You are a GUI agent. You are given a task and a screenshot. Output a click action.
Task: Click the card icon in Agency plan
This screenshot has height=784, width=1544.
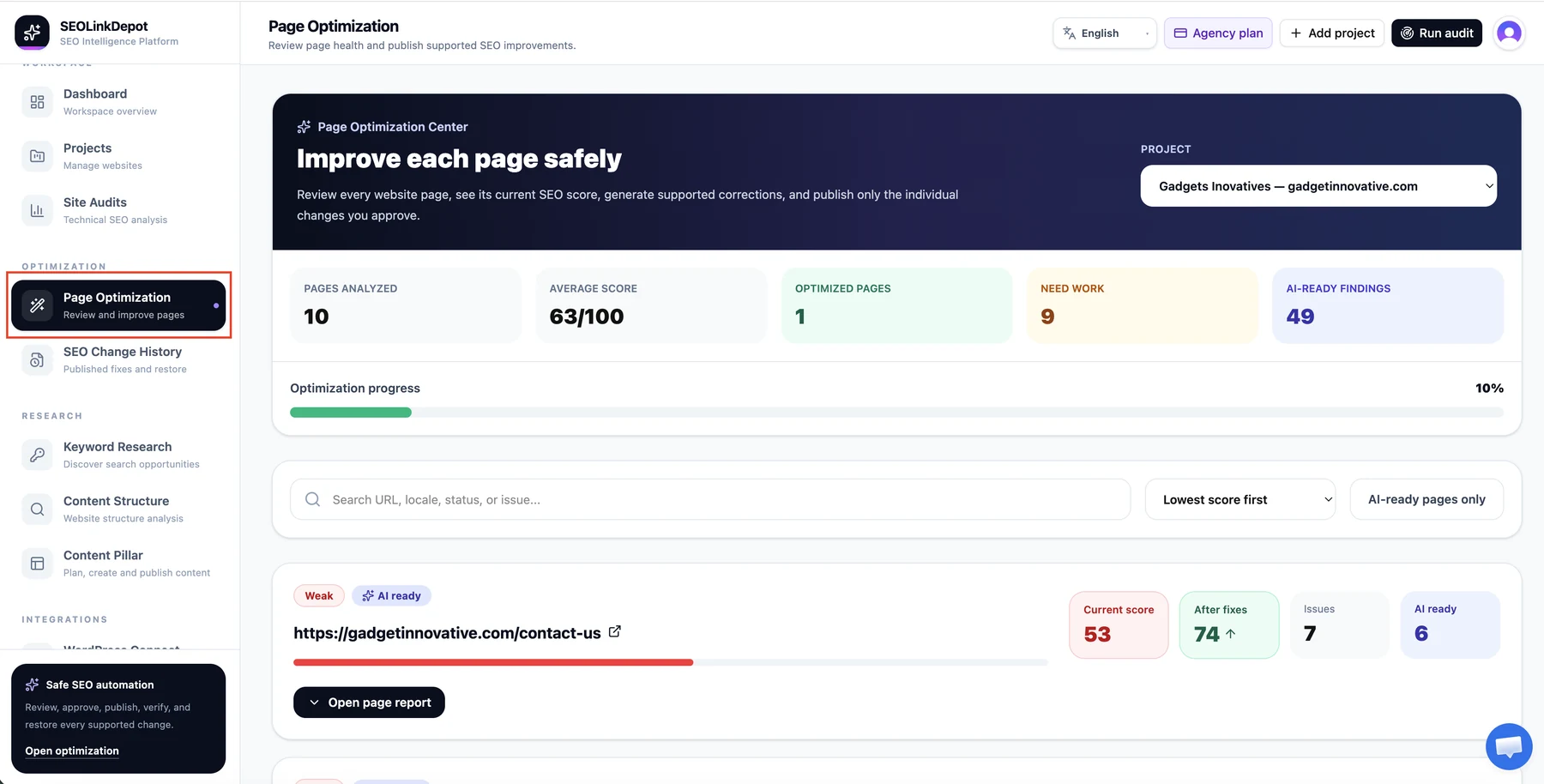(x=1180, y=33)
